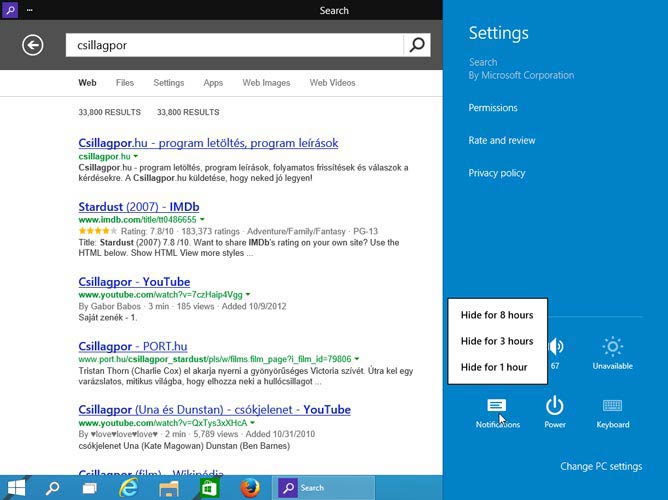Choose Hide for 1 hour
Image resolution: width=668 pixels, height=500 pixels.
tap(494, 367)
